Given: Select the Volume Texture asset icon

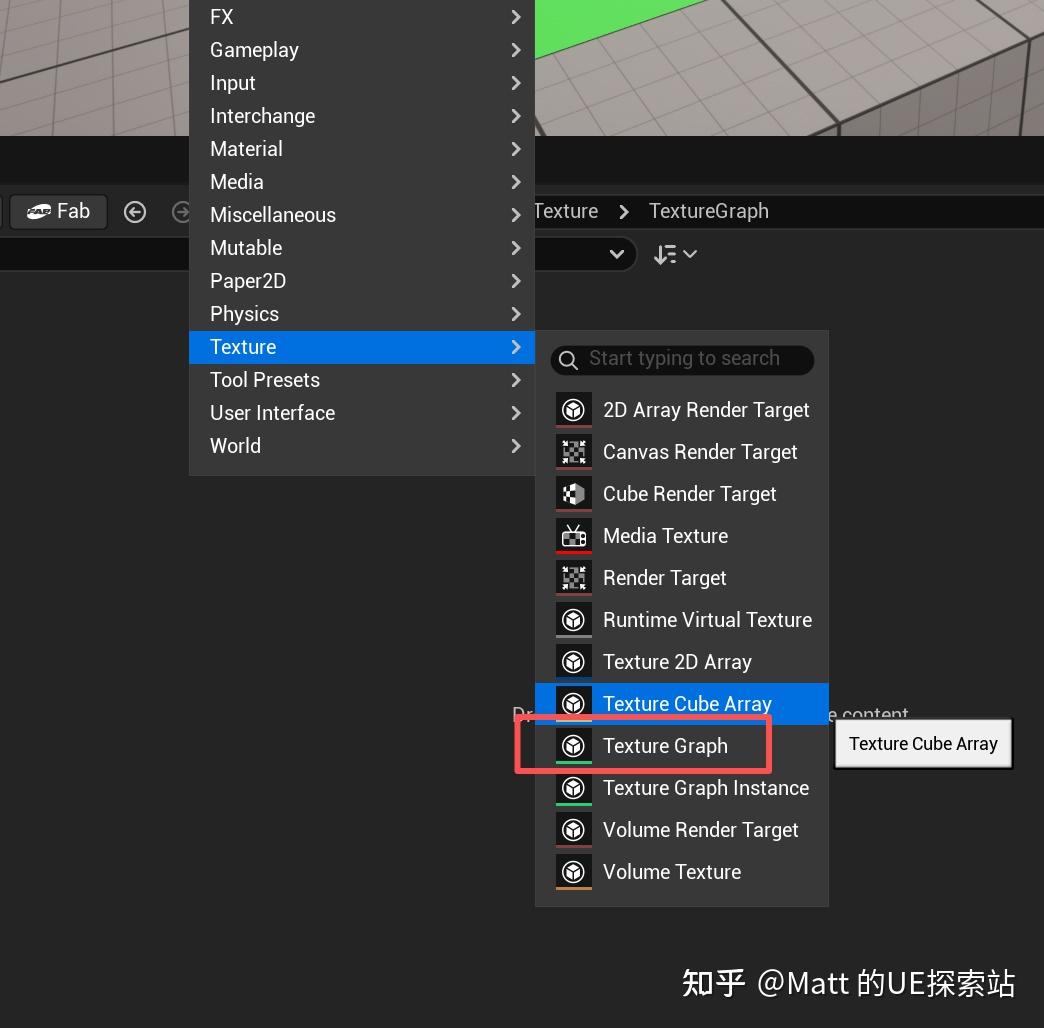Looking at the screenshot, I should pyautogui.click(x=573, y=871).
